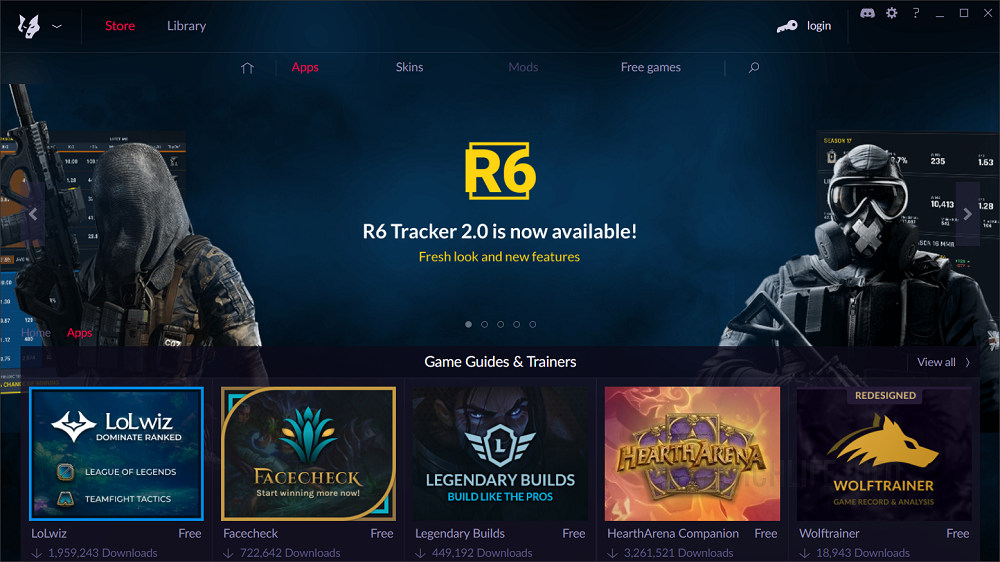Switch to the Library tab
The image size is (1000, 562).
click(186, 26)
